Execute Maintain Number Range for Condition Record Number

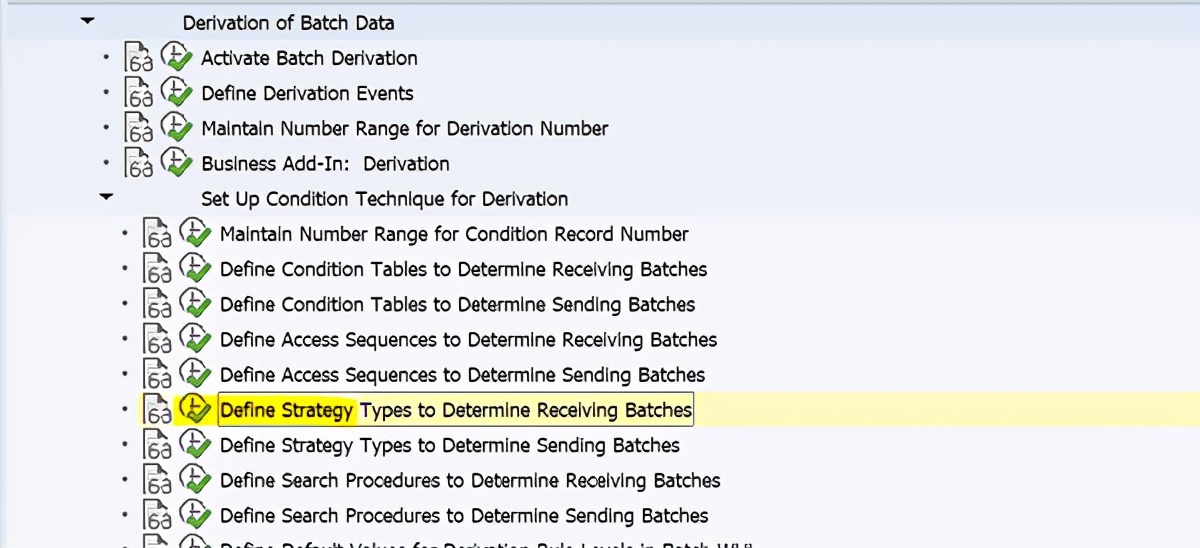coord(195,234)
